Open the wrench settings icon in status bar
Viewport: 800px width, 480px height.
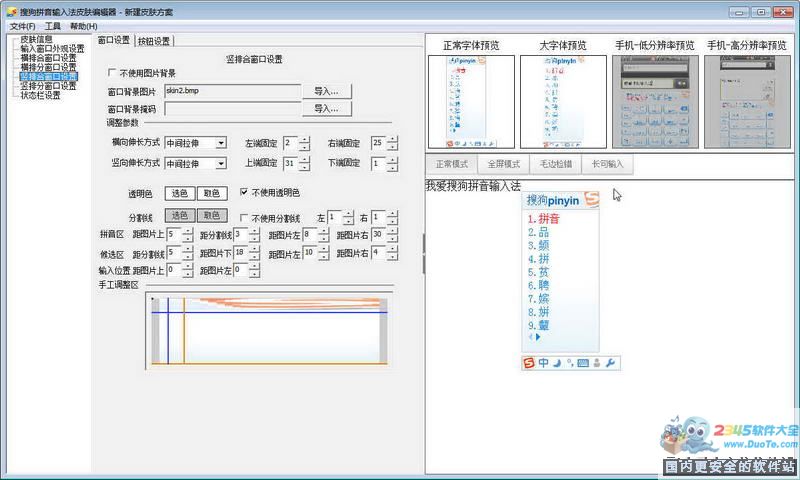[610, 363]
